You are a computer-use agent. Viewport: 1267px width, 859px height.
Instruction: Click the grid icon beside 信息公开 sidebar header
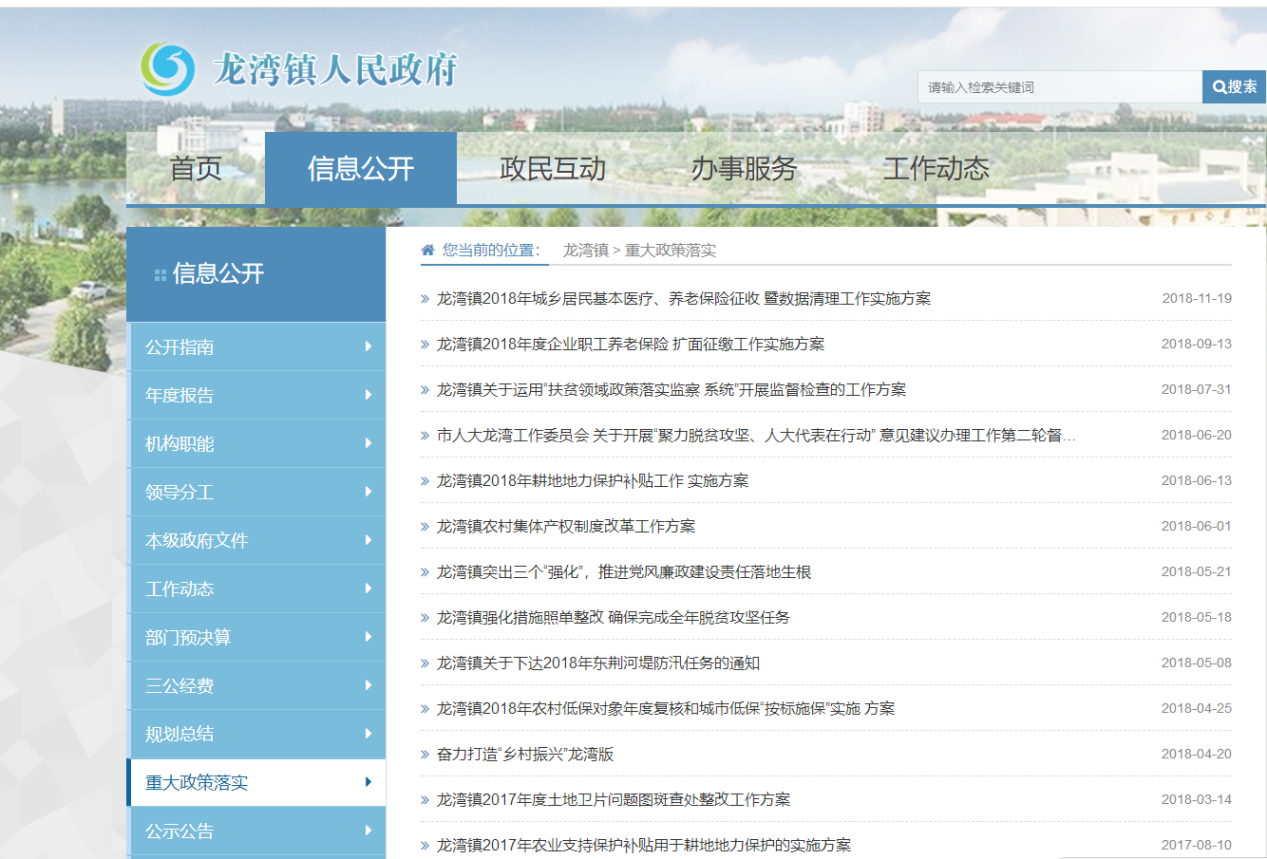[x=160, y=275]
